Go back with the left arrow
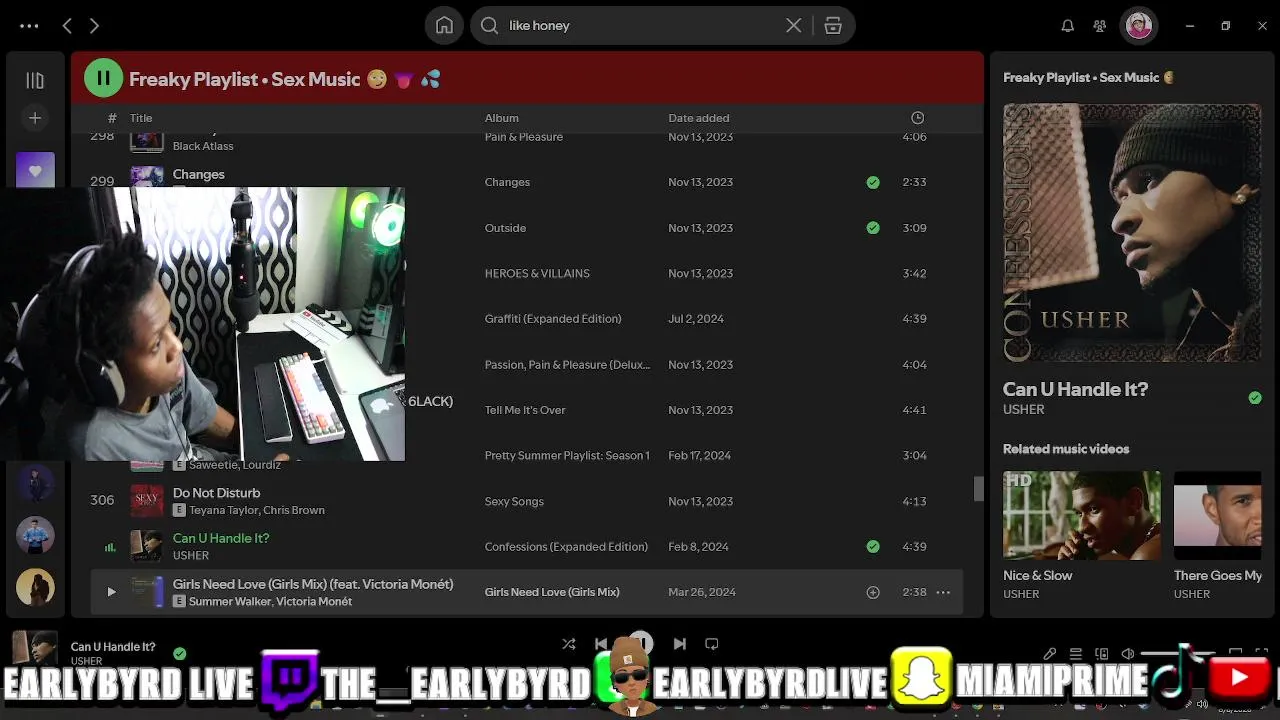The width and height of the screenshot is (1280, 720). click(x=67, y=26)
